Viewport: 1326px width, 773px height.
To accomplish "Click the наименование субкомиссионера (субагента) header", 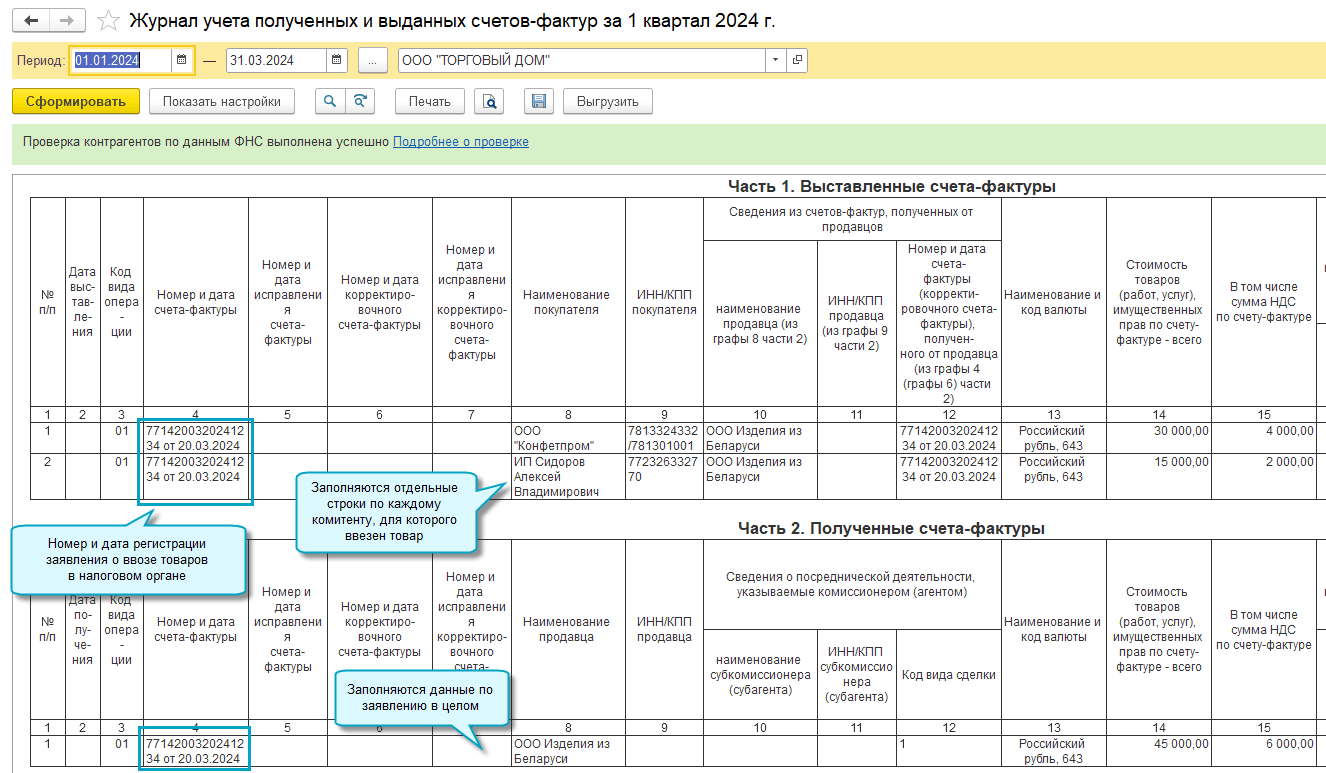I will click(760, 674).
